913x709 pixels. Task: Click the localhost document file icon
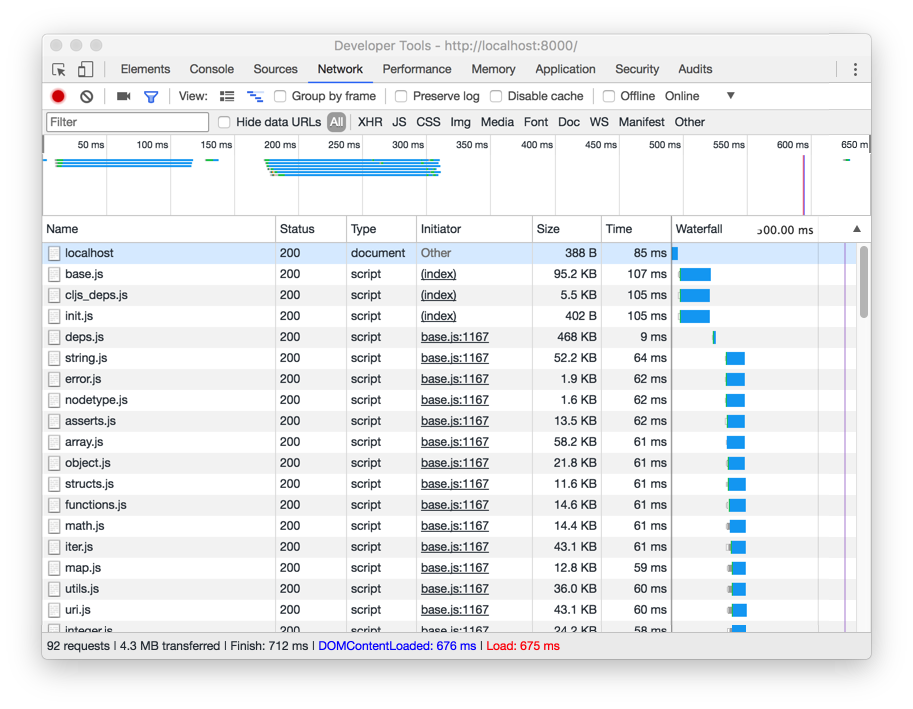coord(54,253)
